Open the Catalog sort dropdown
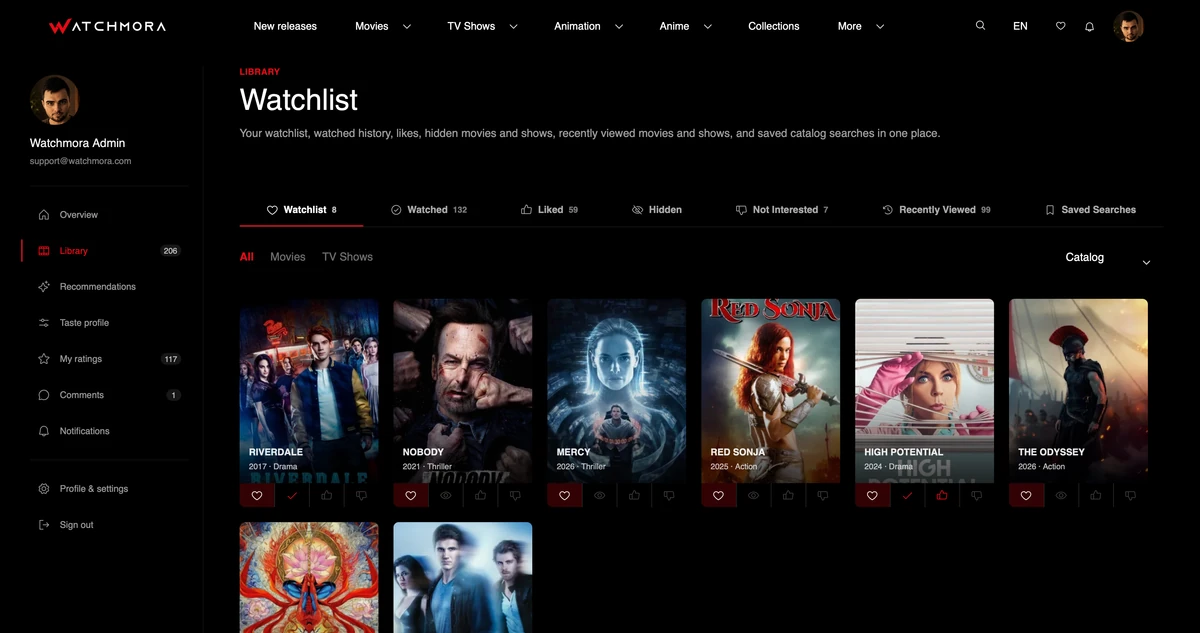1200x633 pixels. 1108,258
